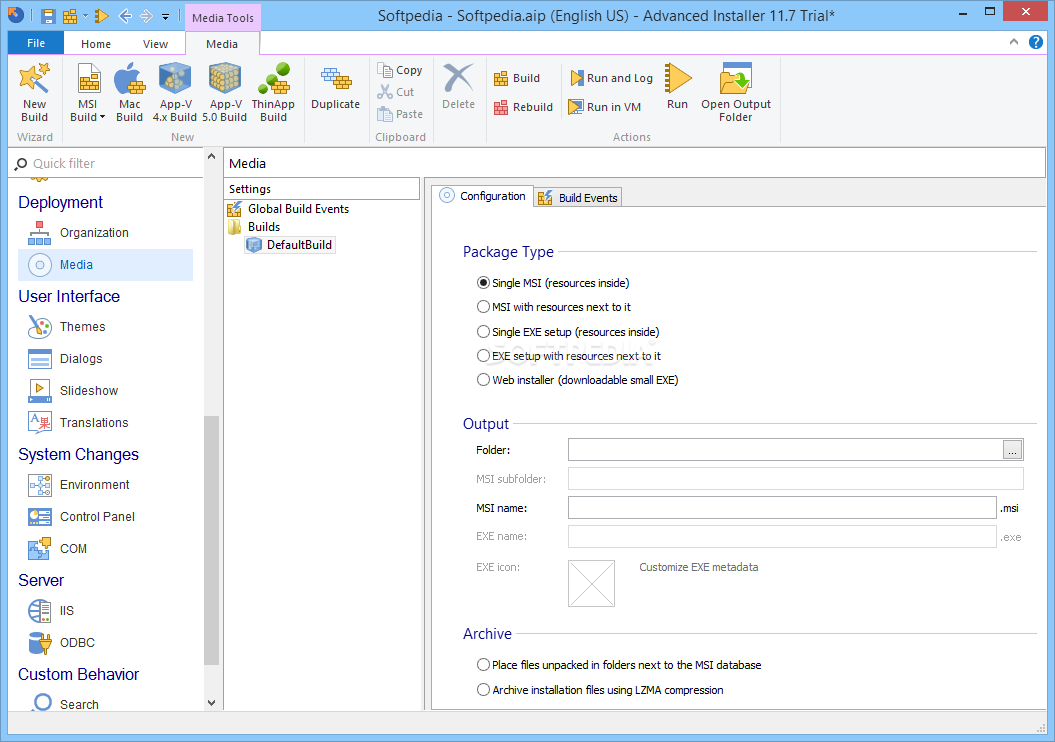Click Customize EXE metadata link
Screen dimensions: 1055x742
click(698, 567)
